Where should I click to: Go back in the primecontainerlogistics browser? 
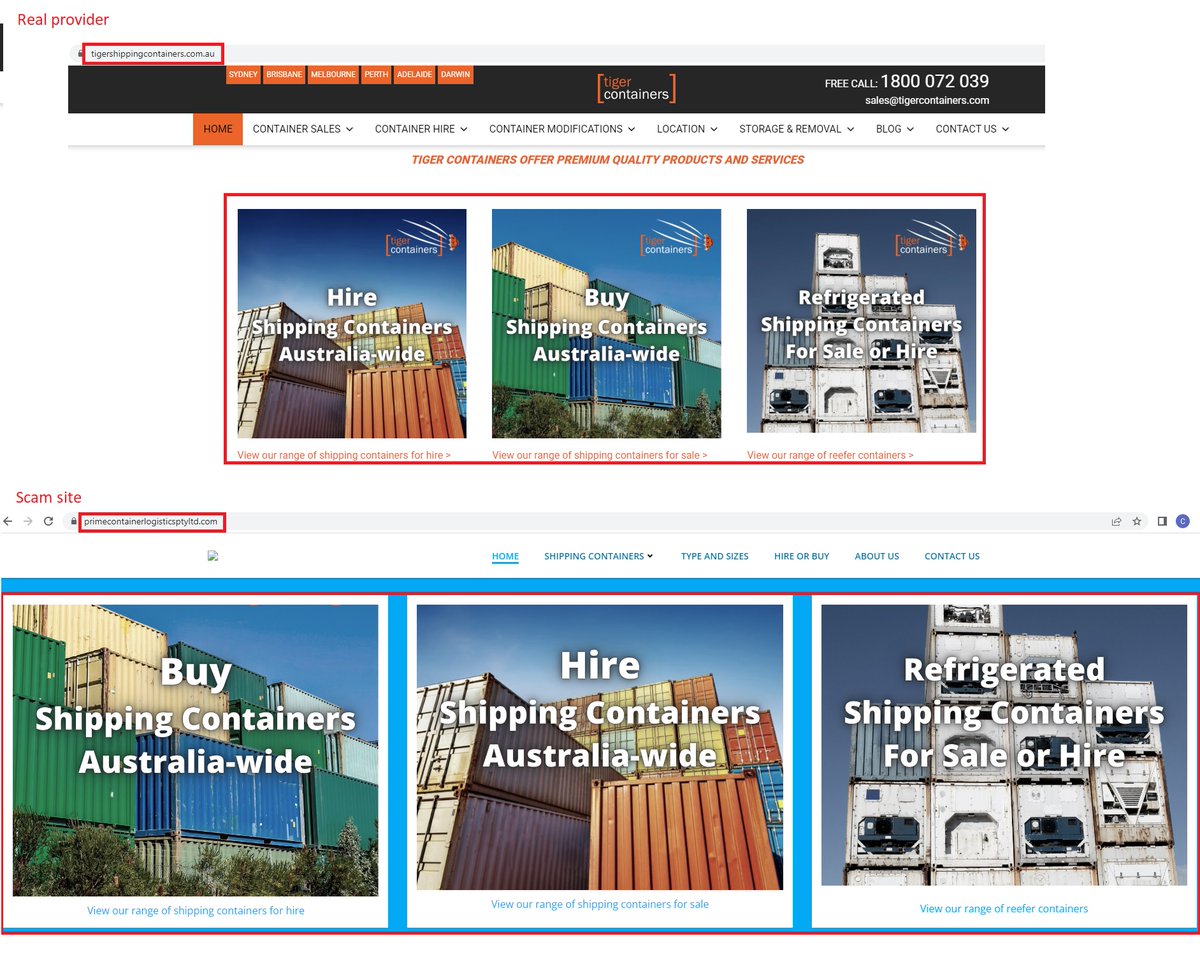coord(8,522)
